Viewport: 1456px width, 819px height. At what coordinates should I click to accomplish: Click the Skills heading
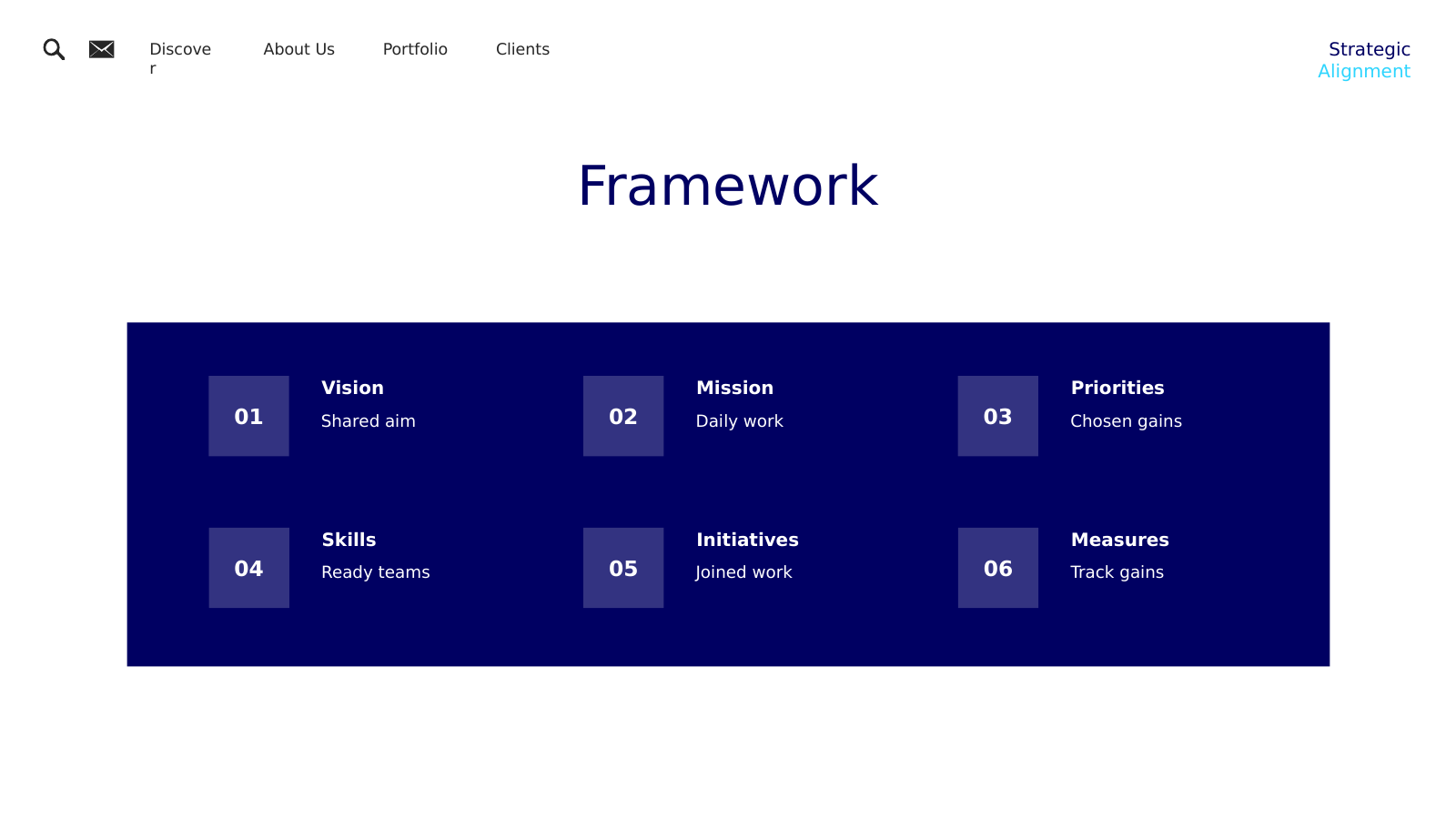pyautogui.click(x=349, y=540)
